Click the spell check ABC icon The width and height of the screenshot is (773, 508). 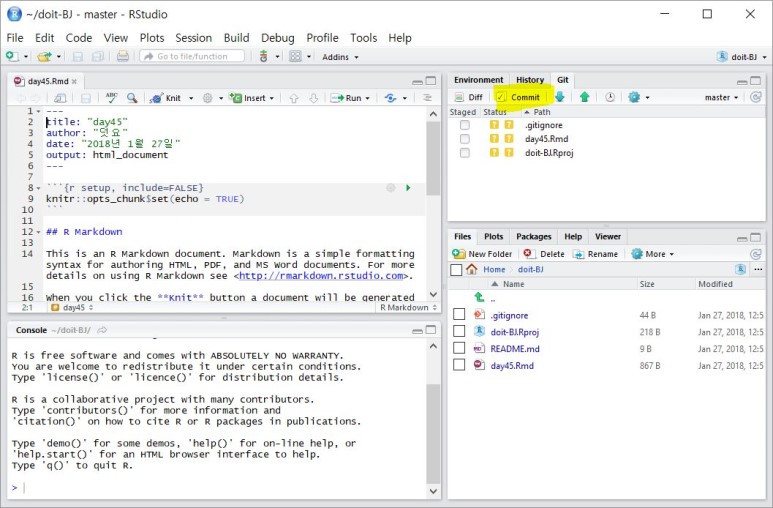[x=111, y=98]
